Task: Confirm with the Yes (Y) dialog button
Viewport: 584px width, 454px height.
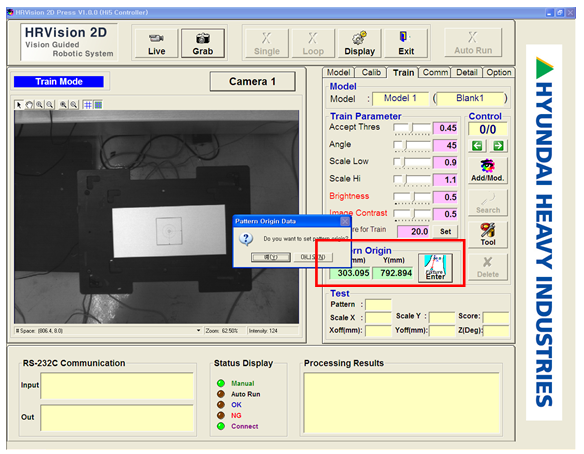Action: (271, 257)
